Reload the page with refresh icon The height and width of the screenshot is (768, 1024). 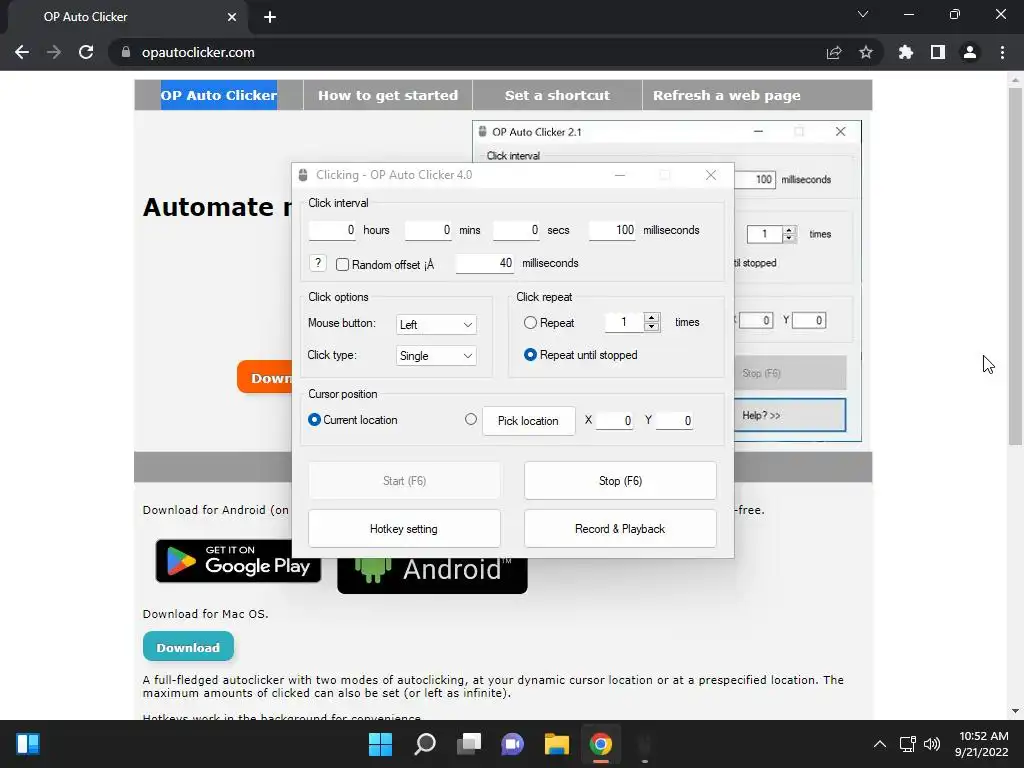pyautogui.click(x=86, y=52)
